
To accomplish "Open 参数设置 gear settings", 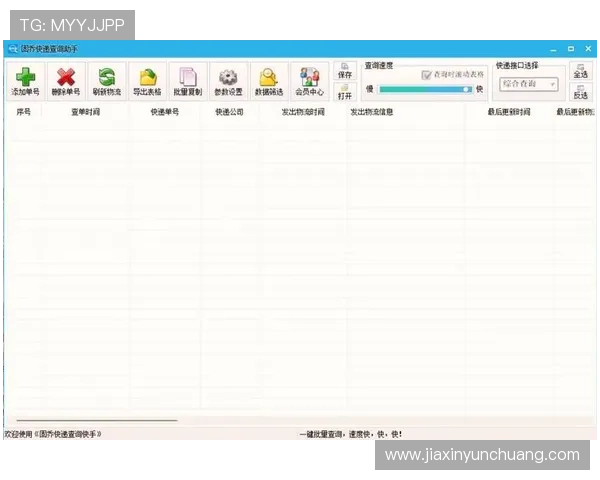I will (228, 81).
